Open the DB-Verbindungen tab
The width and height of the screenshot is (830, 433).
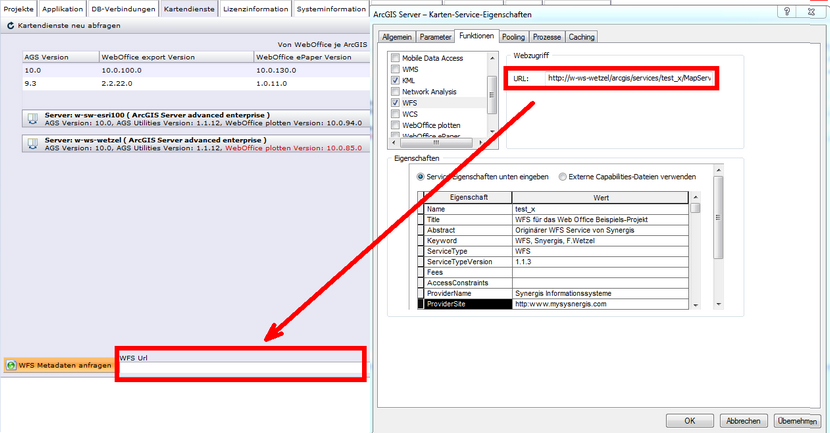click(123, 9)
